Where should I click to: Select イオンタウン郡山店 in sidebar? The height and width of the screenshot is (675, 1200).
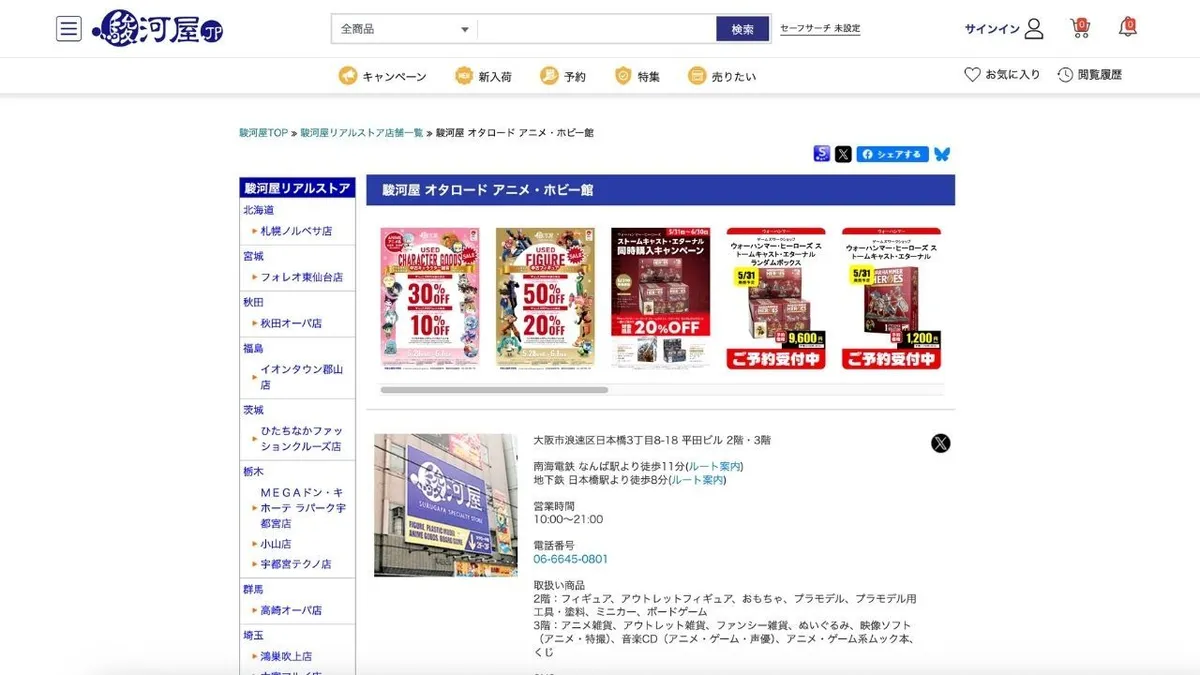pos(302,377)
